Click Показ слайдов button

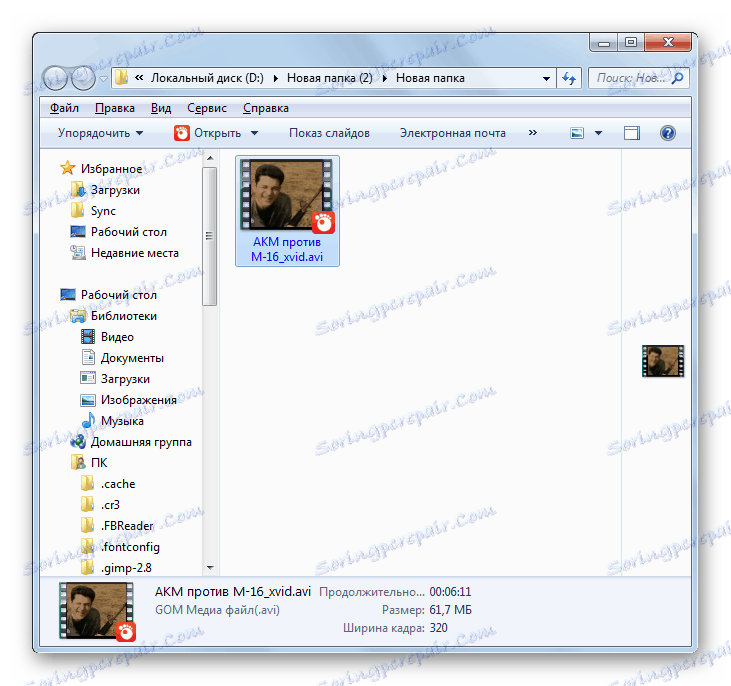(329, 133)
